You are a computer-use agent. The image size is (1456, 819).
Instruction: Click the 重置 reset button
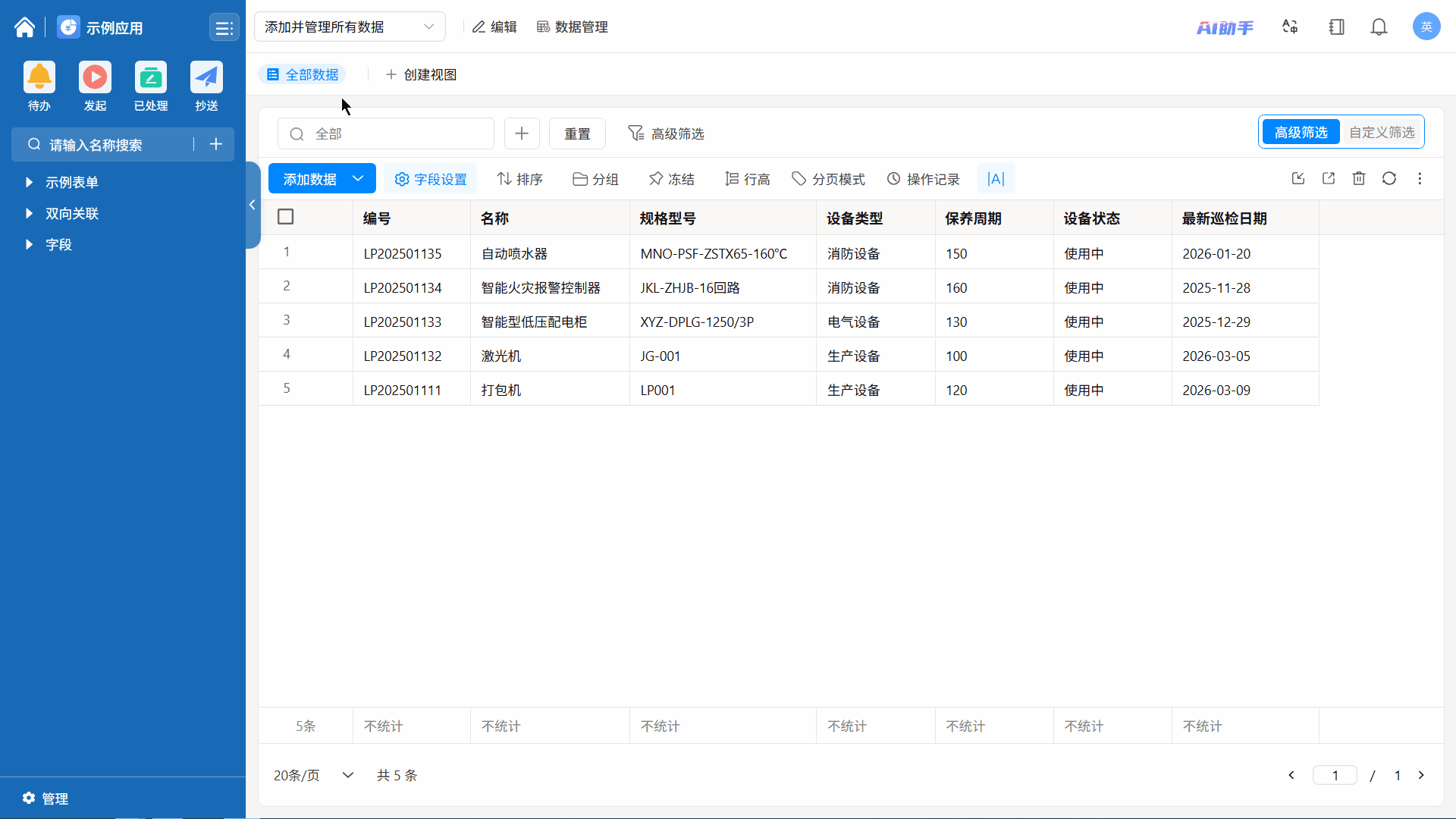coord(577,134)
